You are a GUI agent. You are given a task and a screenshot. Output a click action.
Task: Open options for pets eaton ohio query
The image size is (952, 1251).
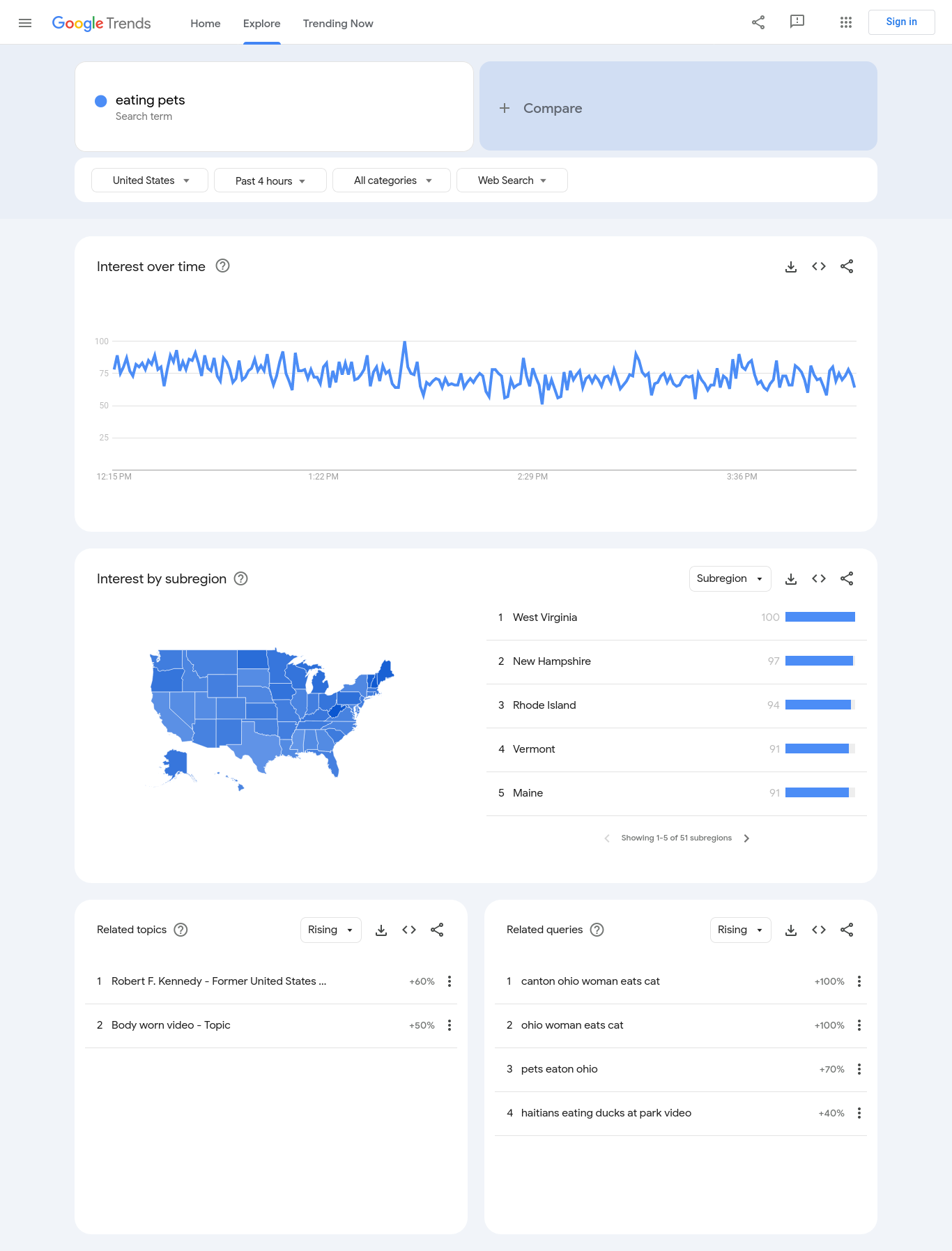click(859, 1069)
